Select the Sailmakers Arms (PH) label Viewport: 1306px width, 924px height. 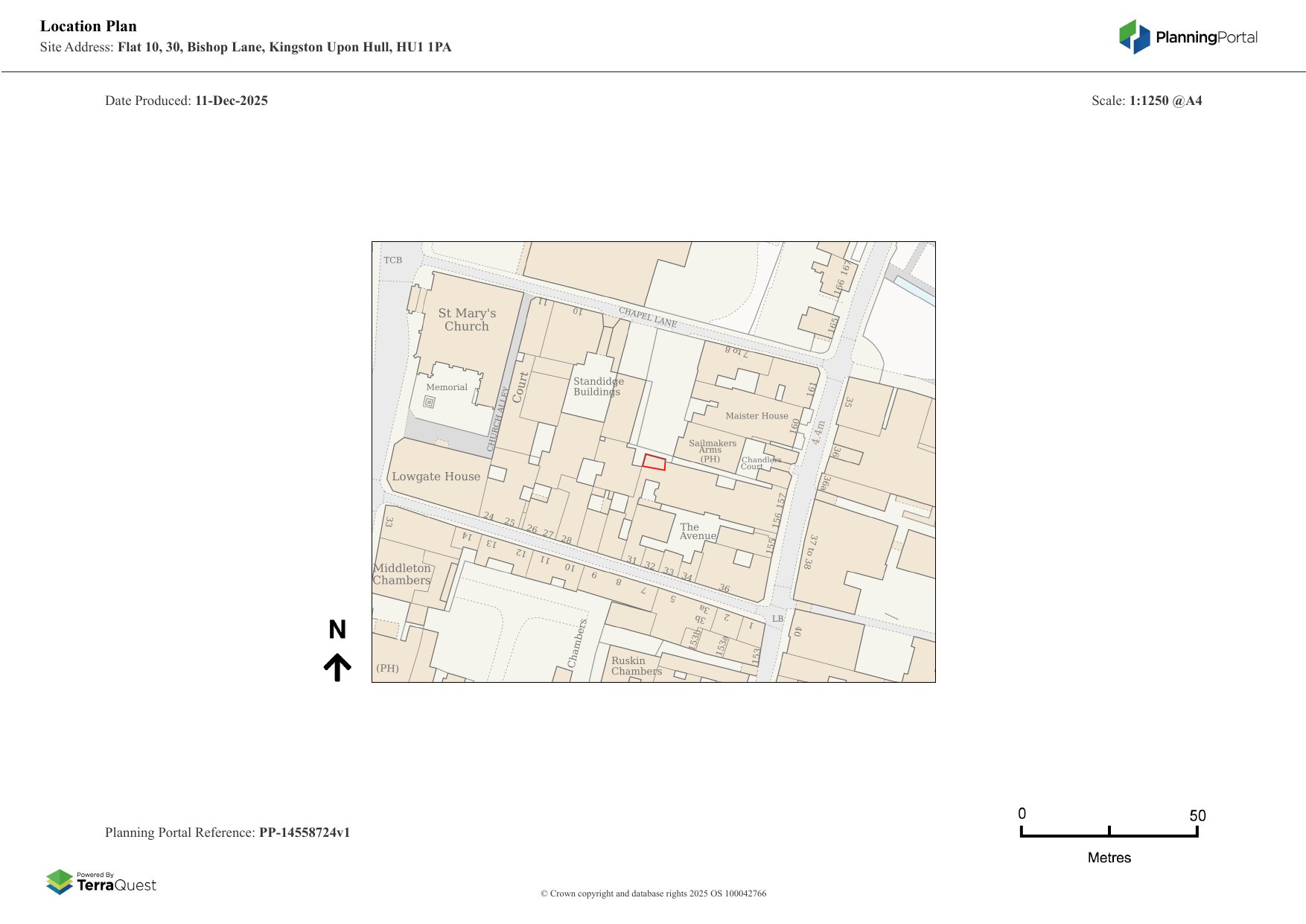[x=712, y=450]
